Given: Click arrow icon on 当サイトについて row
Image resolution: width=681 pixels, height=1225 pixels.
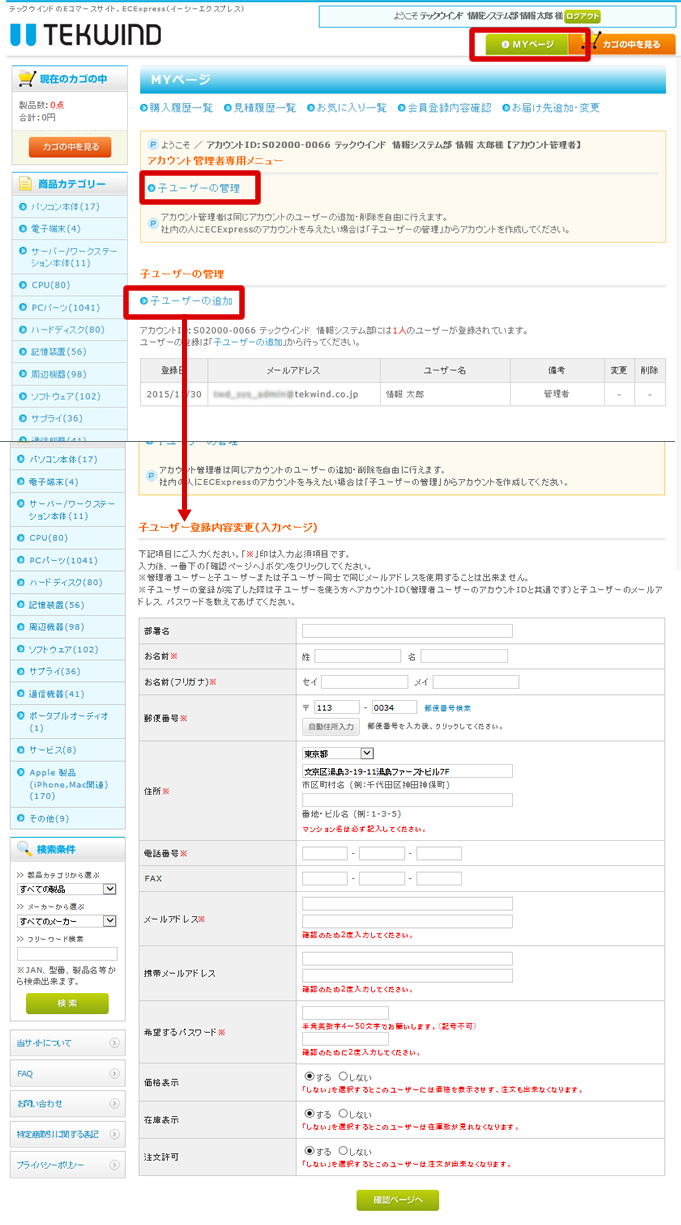Looking at the screenshot, I should [x=115, y=1043].
